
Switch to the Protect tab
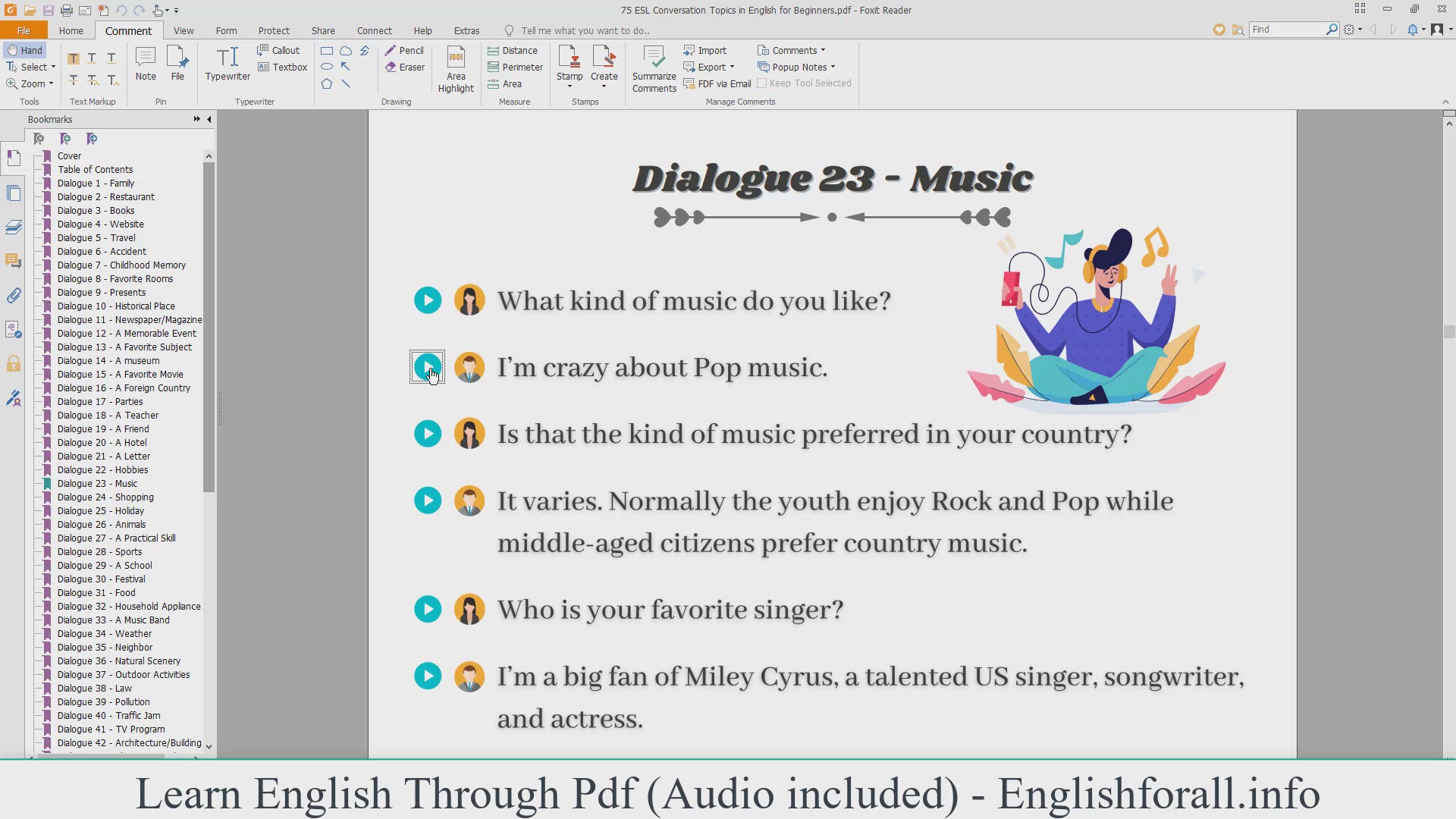pyautogui.click(x=274, y=31)
